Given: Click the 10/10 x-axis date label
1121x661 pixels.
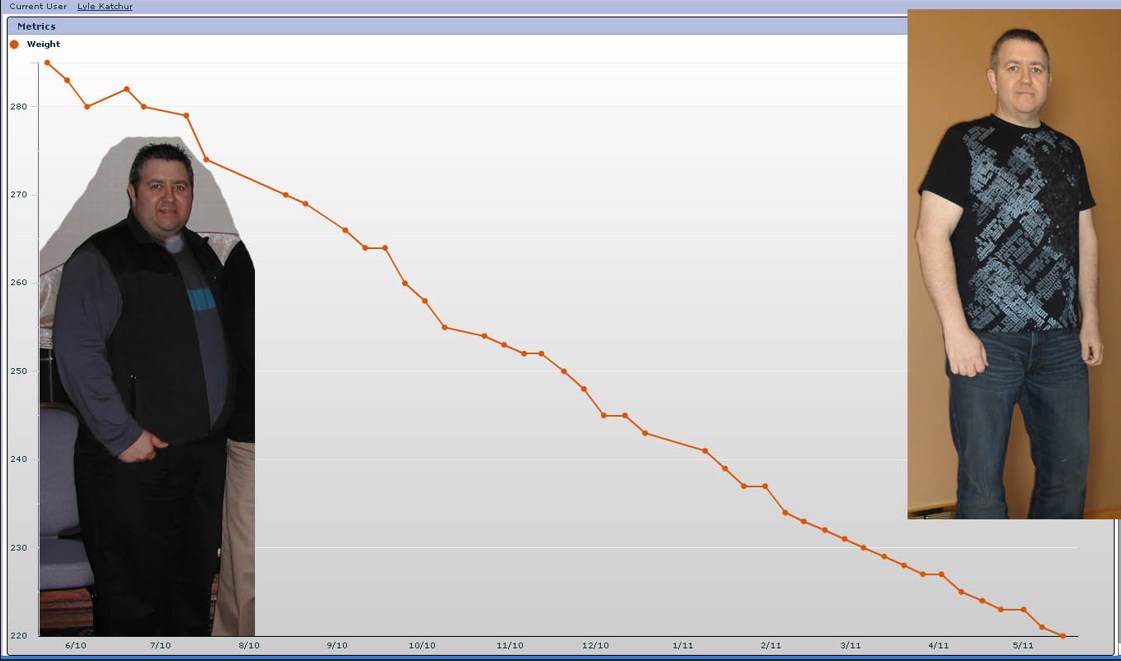Looking at the screenshot, I should (422, 646).
